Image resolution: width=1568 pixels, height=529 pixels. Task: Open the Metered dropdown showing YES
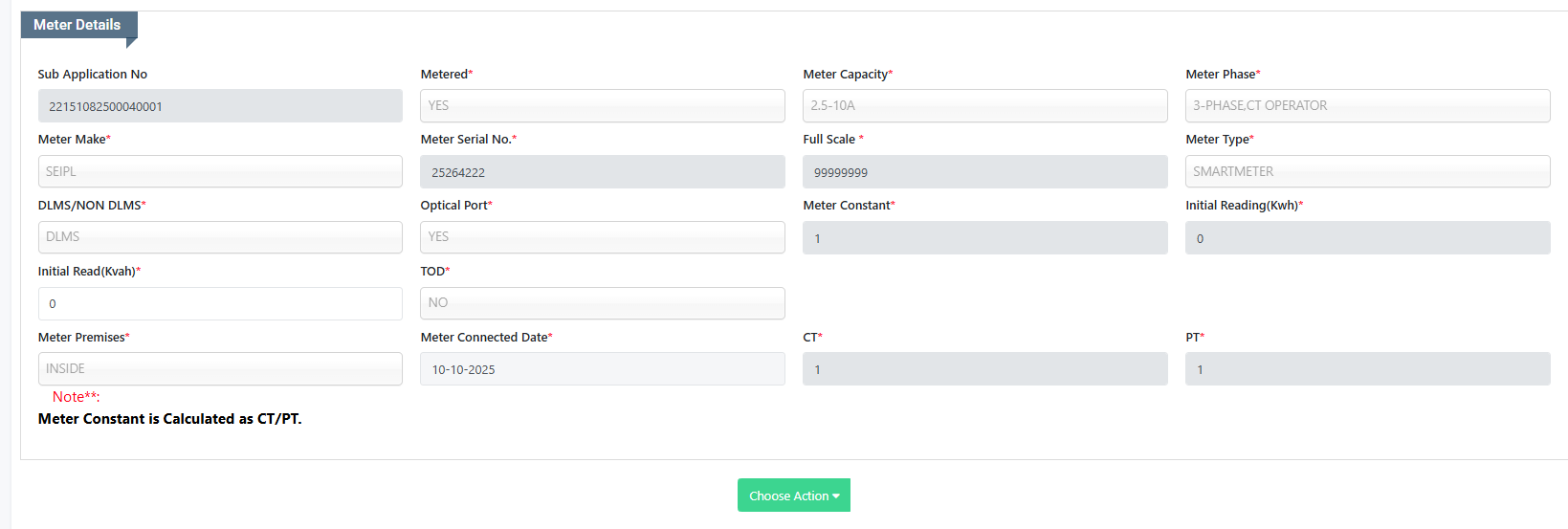[x=602, y=106]
